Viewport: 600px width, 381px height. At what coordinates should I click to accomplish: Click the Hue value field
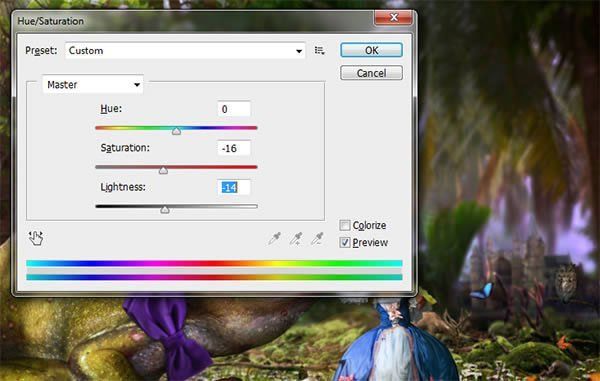click(x=234, y=109)
